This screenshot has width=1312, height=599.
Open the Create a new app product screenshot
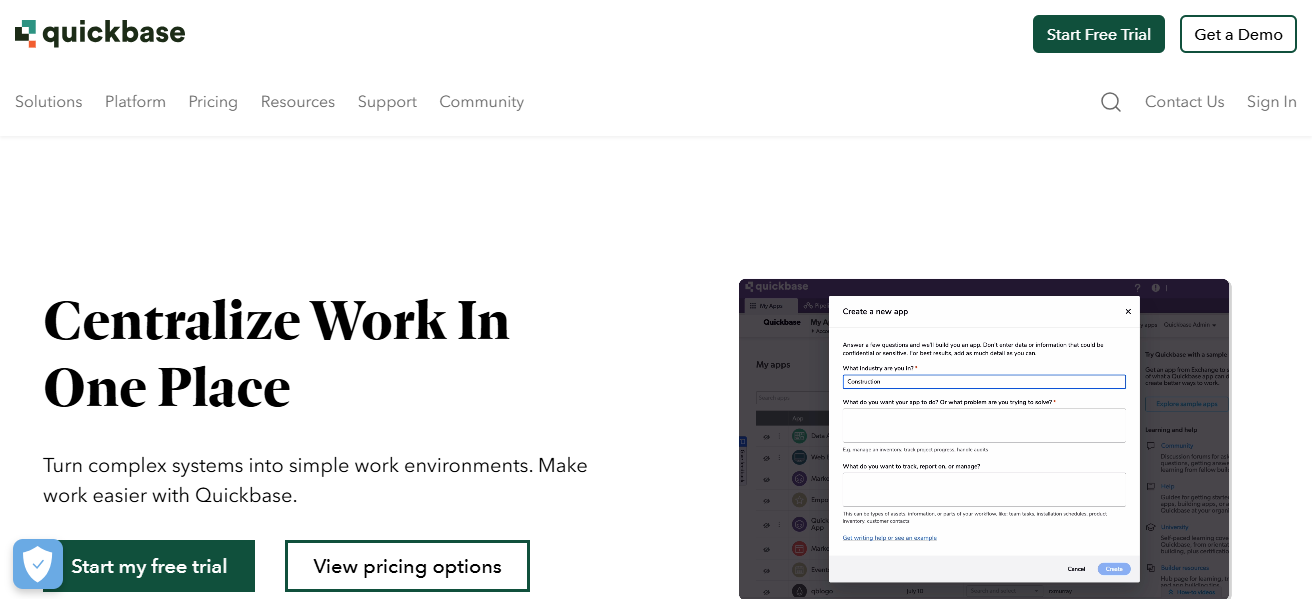(984, 439)
